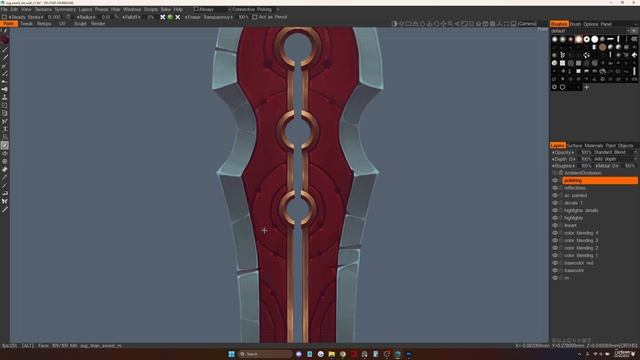This screenshot has width=640, height=360.
Task: Choose the ring-shaped brush alpha
Action: pyautogui.click(x=587, y=39)
